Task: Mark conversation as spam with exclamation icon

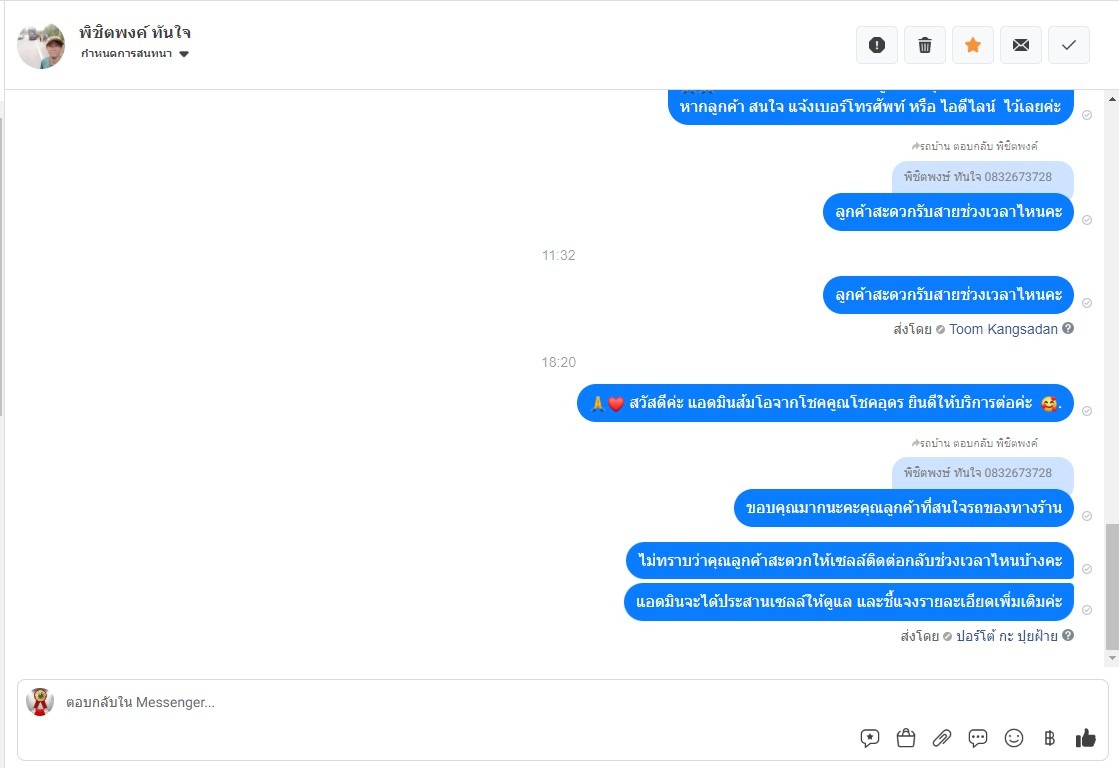Action: pos(876,45)
